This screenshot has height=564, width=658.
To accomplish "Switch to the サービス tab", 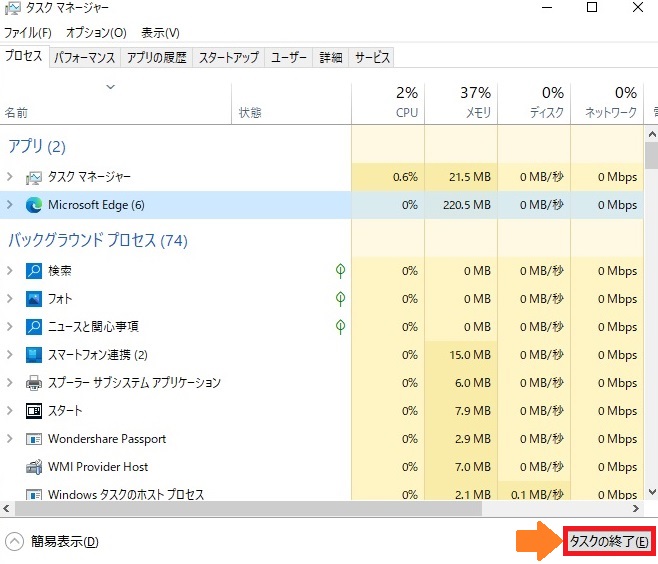I will [x=372, y=57].
